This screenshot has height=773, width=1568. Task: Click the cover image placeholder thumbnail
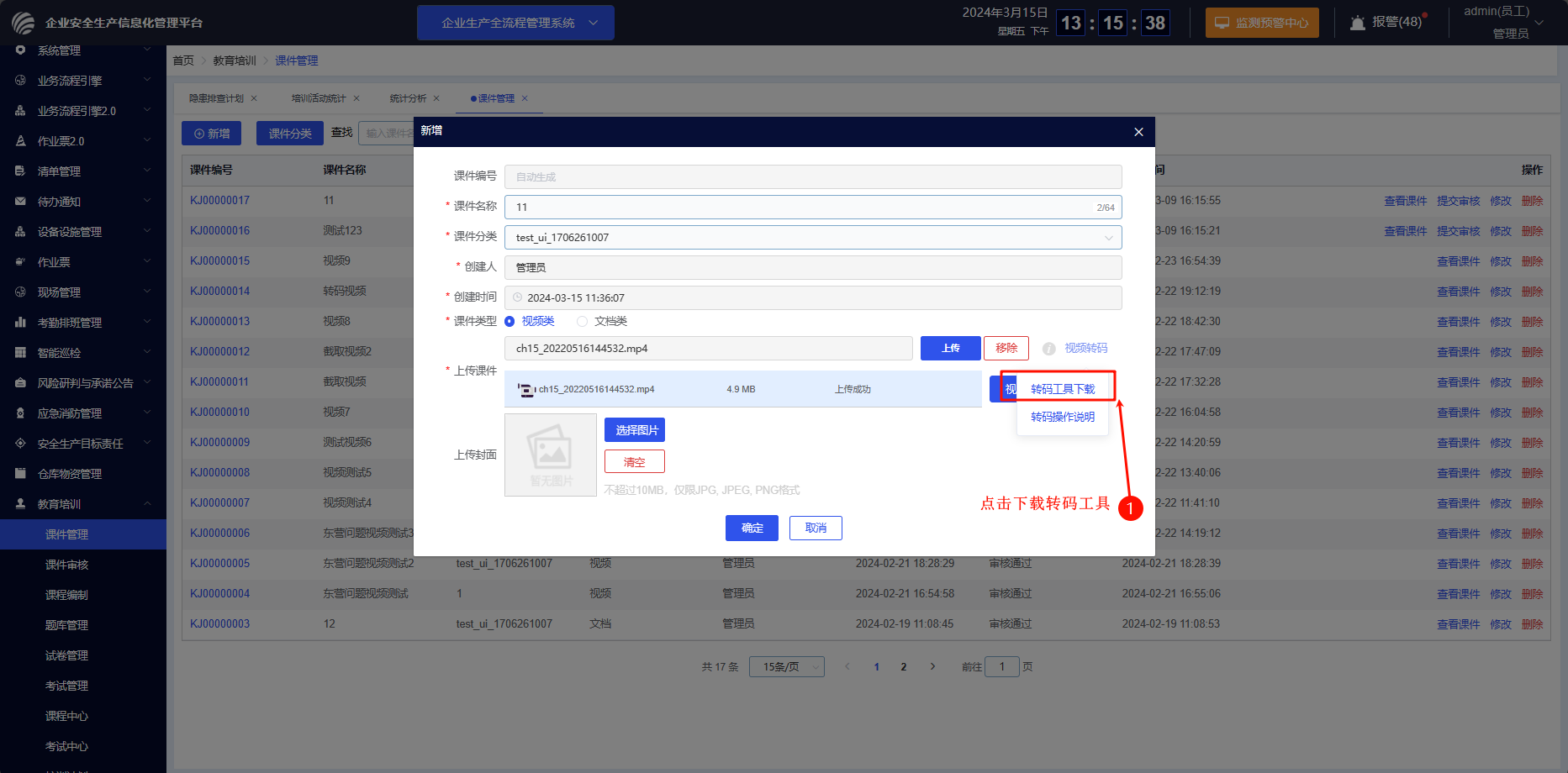(551, 455)
